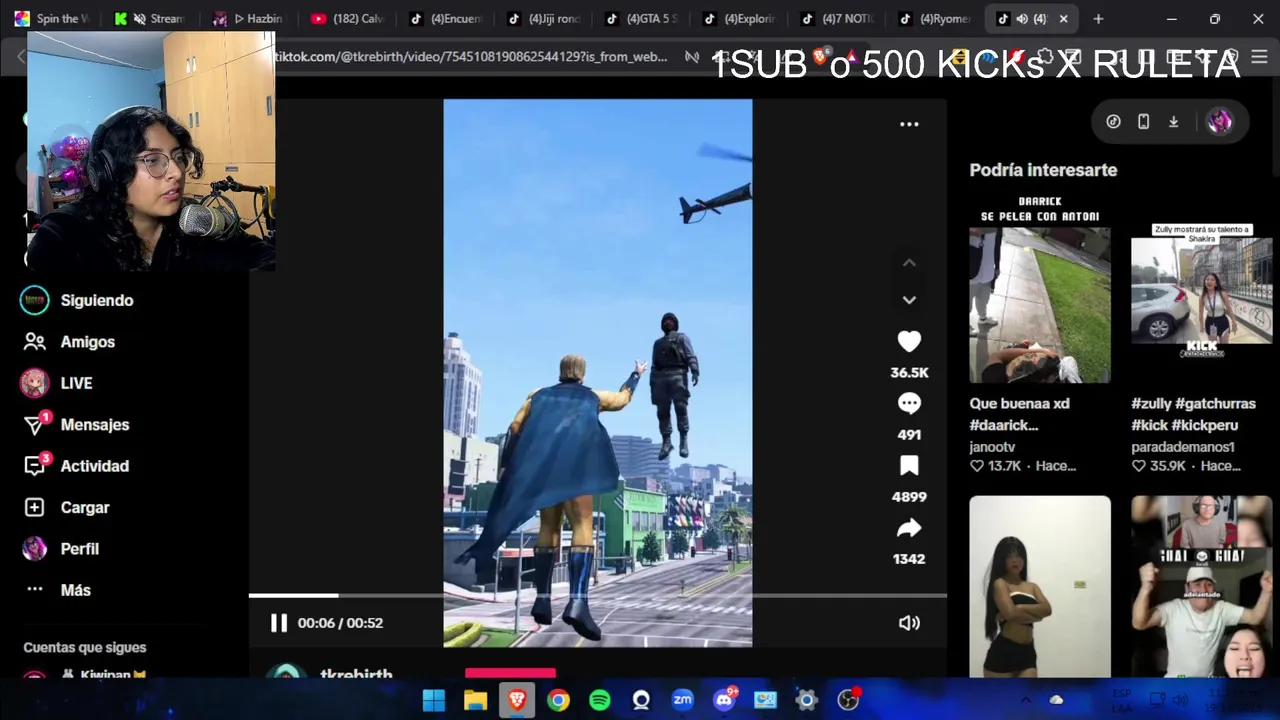Click the download desktop app icon
The width and height of the screenshot is (1280, 720).
tap(1174, 122)
